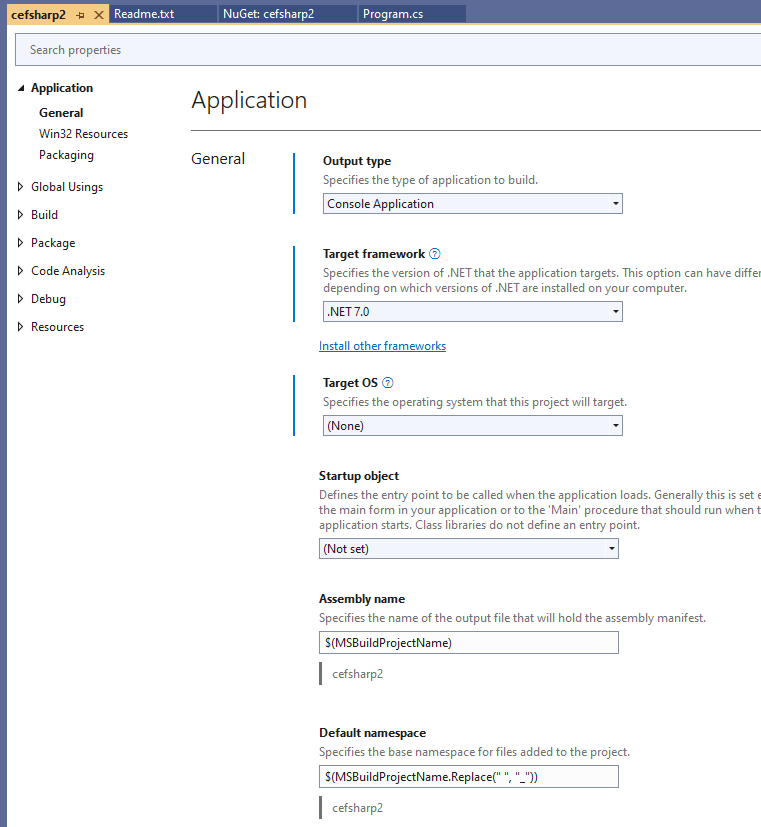The width and height of the screenshot is (761, 827).
Task: Click the Default namespace heading
Action: [x=372, y=733]
